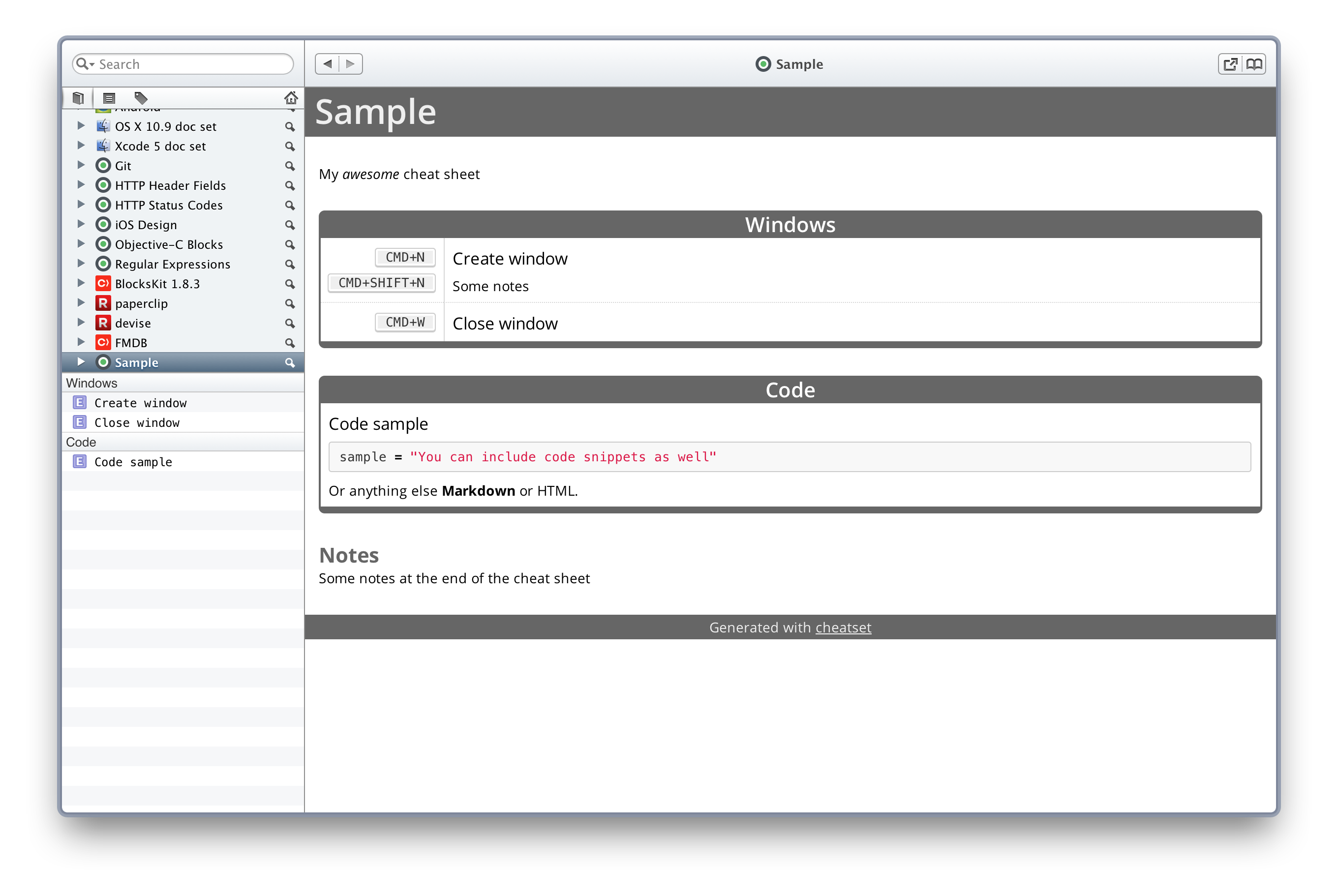Click the back navigation arrow
The image size is (1338, 896).
(x=327, y=64)
